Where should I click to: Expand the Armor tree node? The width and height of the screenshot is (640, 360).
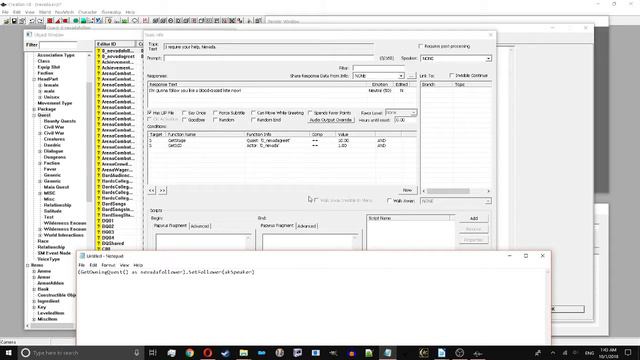[x=34, y=277]
